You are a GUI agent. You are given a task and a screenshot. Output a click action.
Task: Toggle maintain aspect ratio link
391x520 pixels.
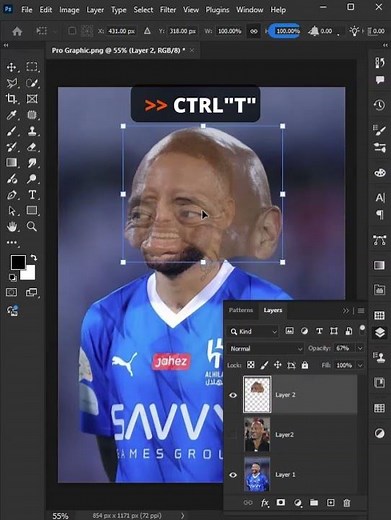point(254,31)
